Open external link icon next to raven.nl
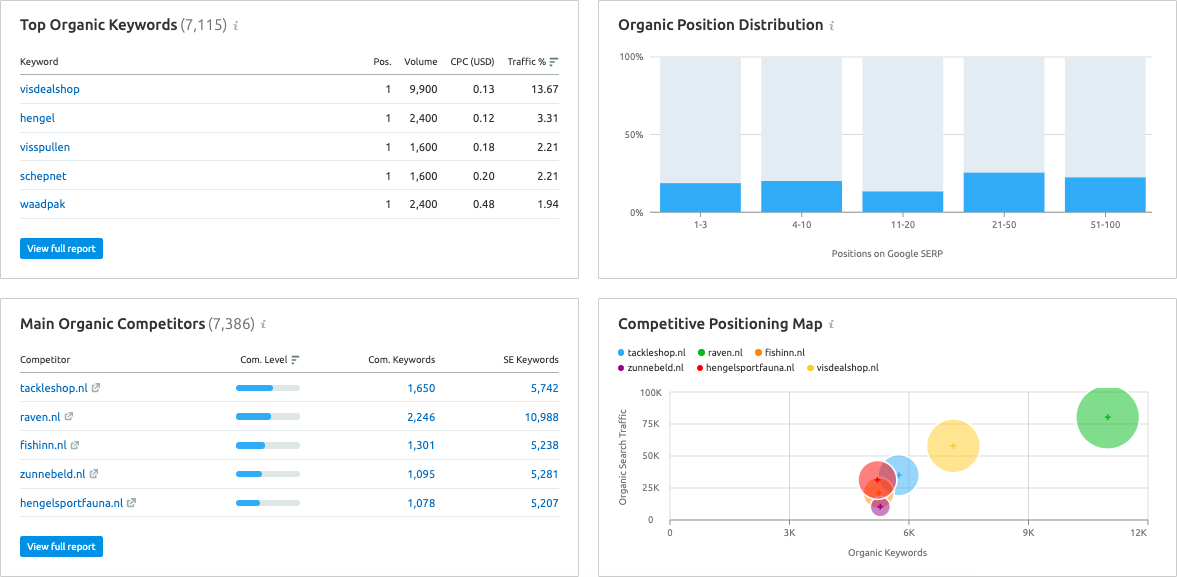The height and width of the screenshot is (577, 1177). (x=69, y=417)
